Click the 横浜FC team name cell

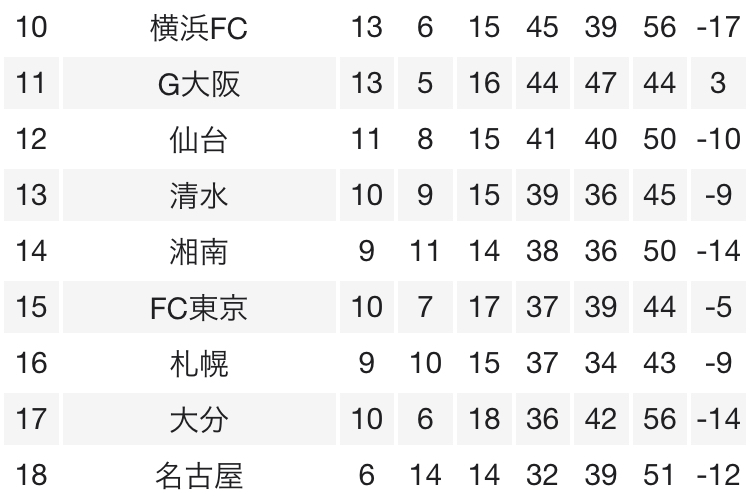tap(199, 27)
